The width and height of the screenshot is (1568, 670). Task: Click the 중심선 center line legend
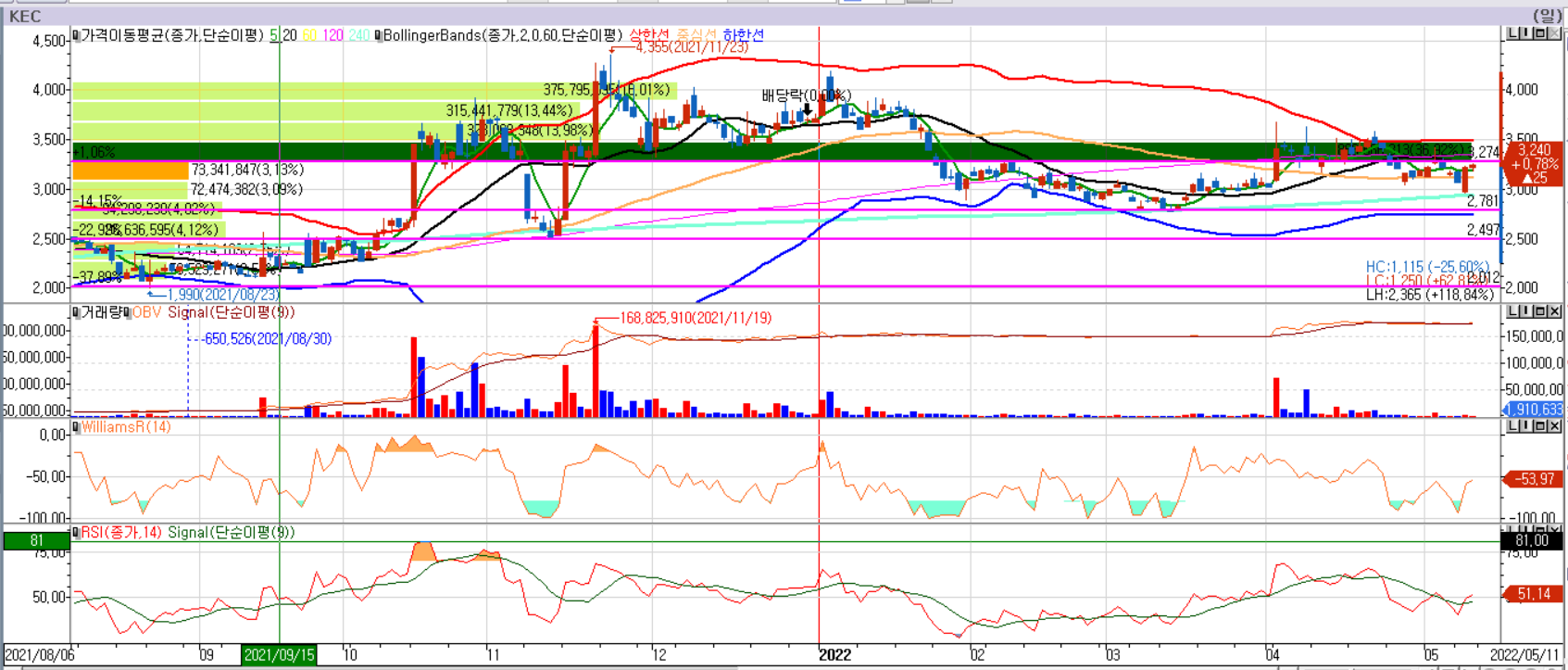(696, 35)
